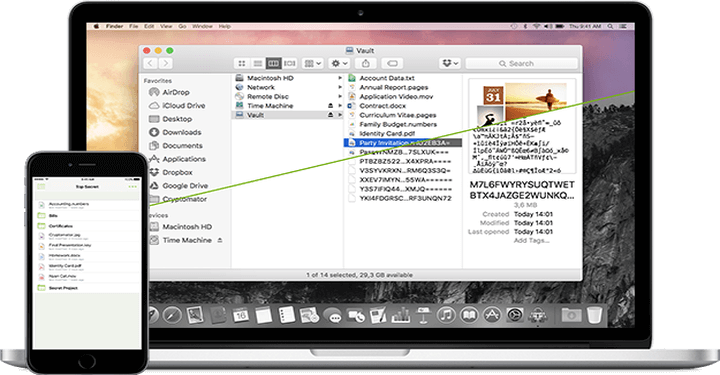Open Applications in the Finder sidebar
The height and width of the screenshot is (375, 720).
(177, 159)
